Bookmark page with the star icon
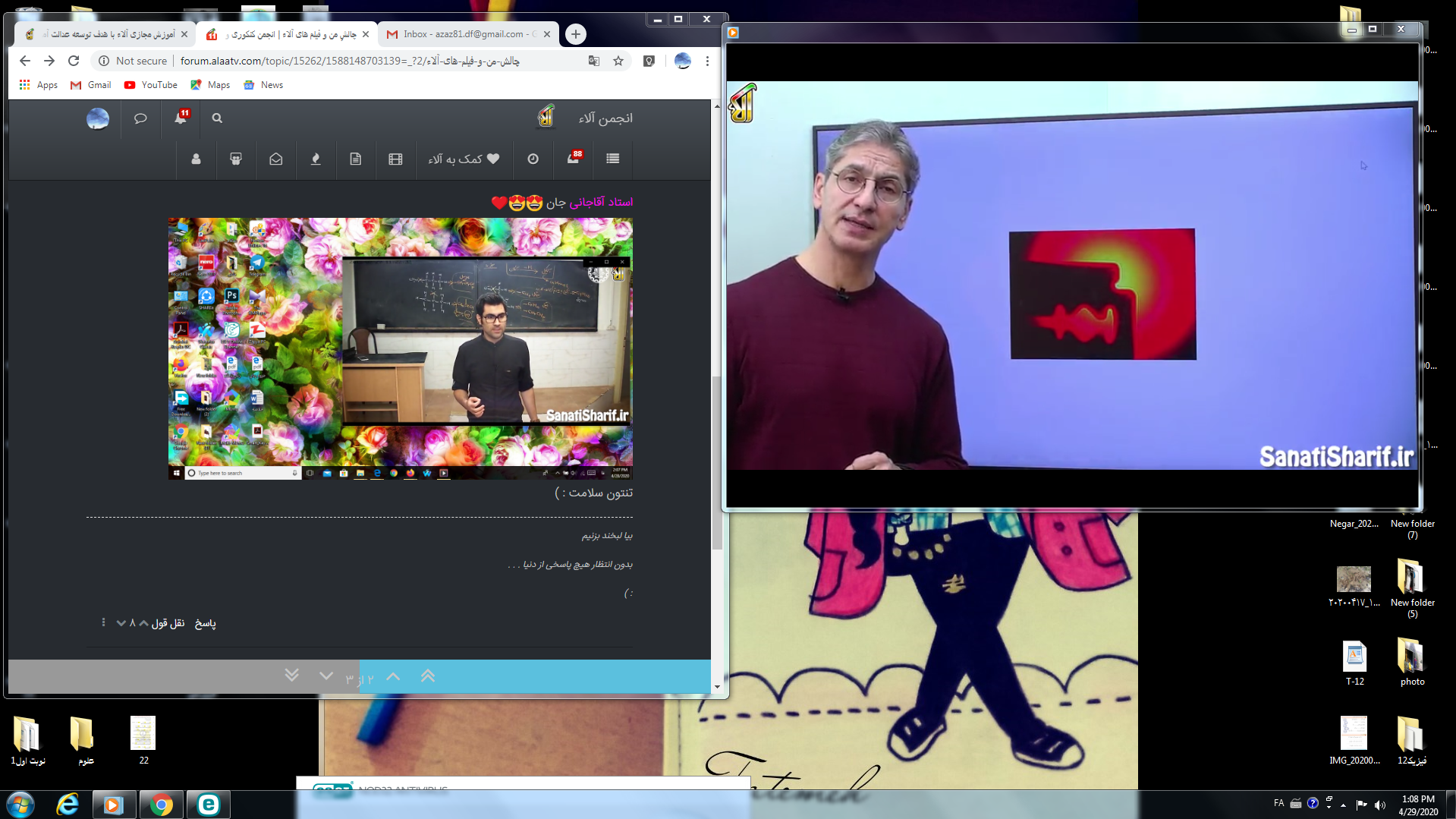1456x819 pixels. [x=618, y=61]
